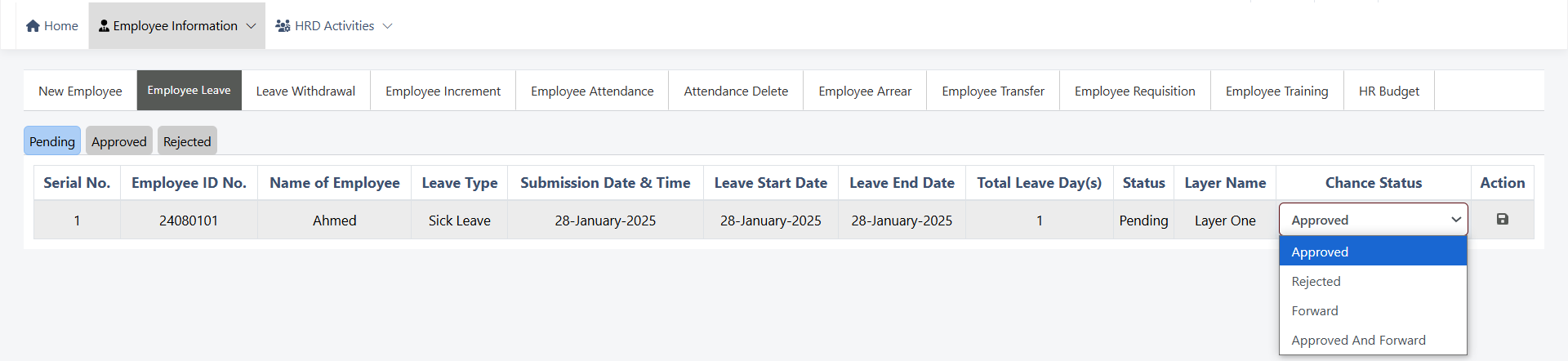Pick Approved And Forward option
1568x361 pixels.
click(1358, 341)
